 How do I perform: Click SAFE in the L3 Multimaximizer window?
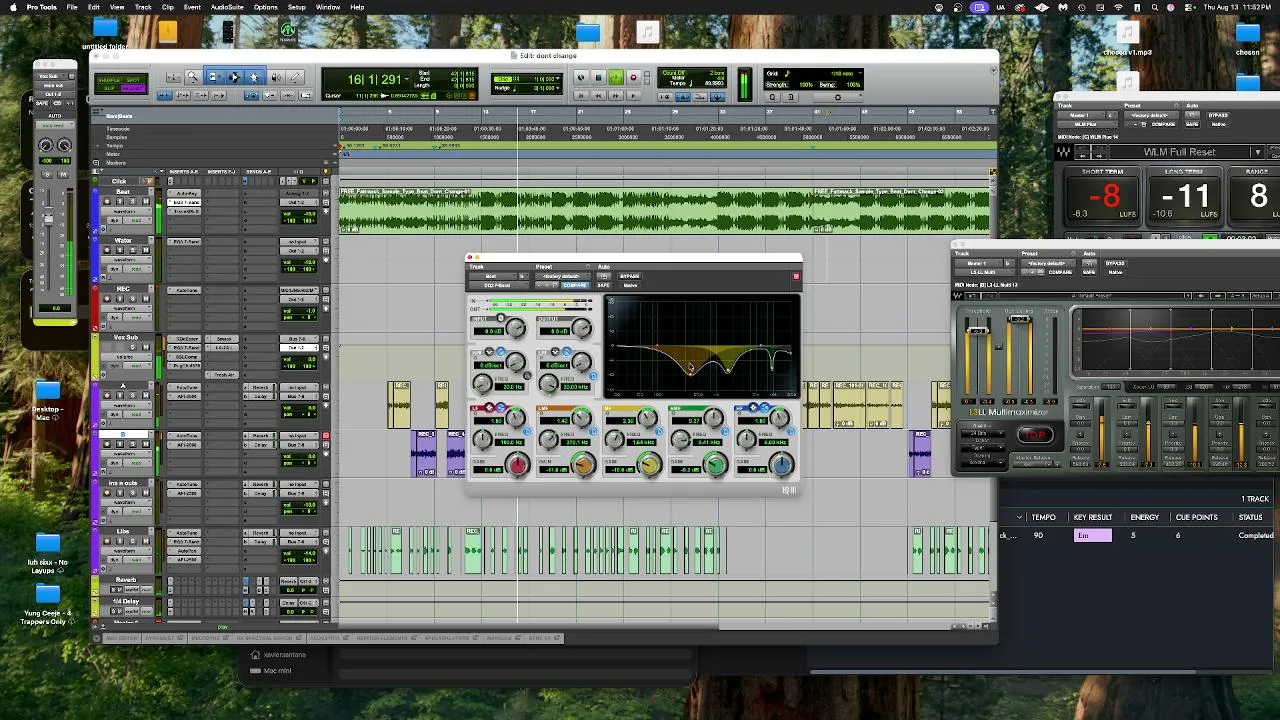click(1090, 272)
